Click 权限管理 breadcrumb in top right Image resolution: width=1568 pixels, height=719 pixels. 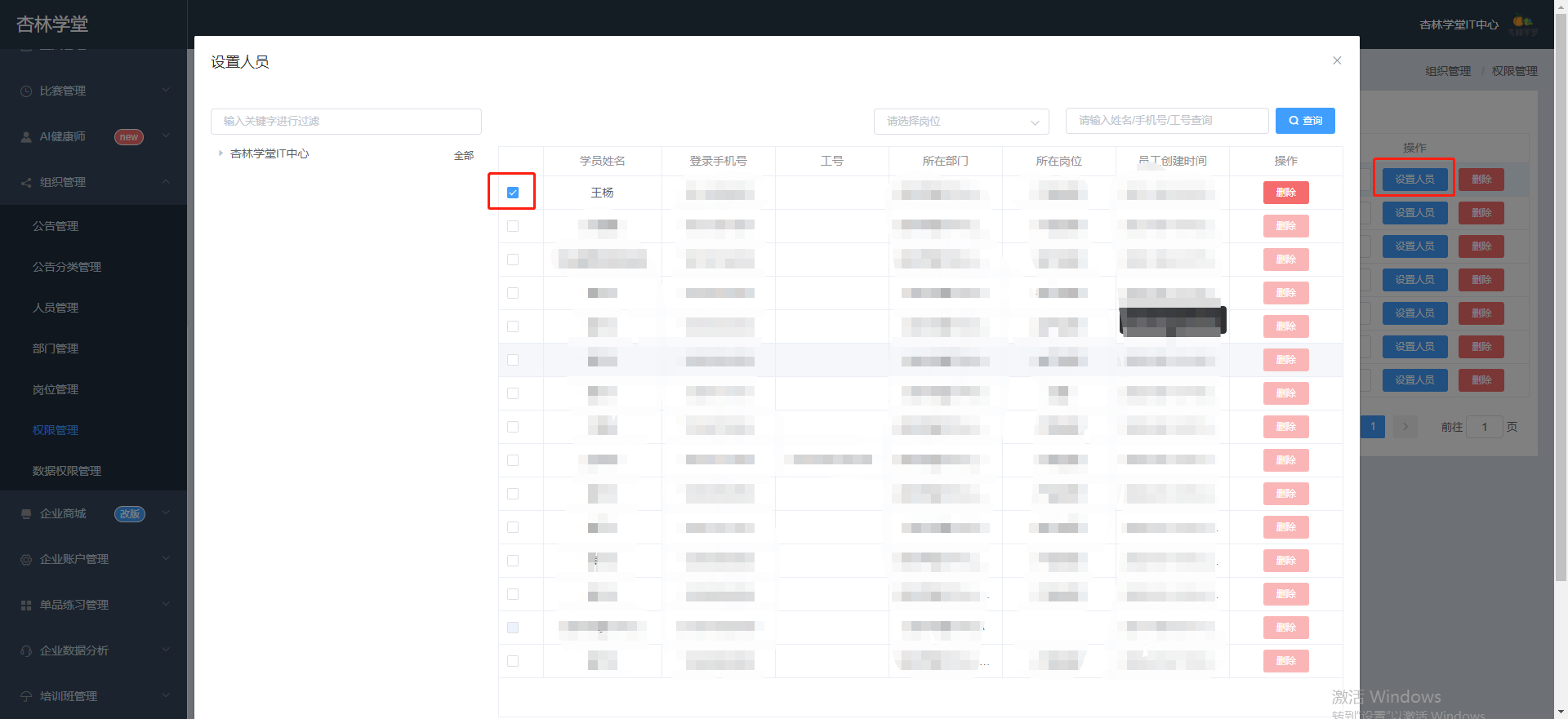coord(1515,71)
